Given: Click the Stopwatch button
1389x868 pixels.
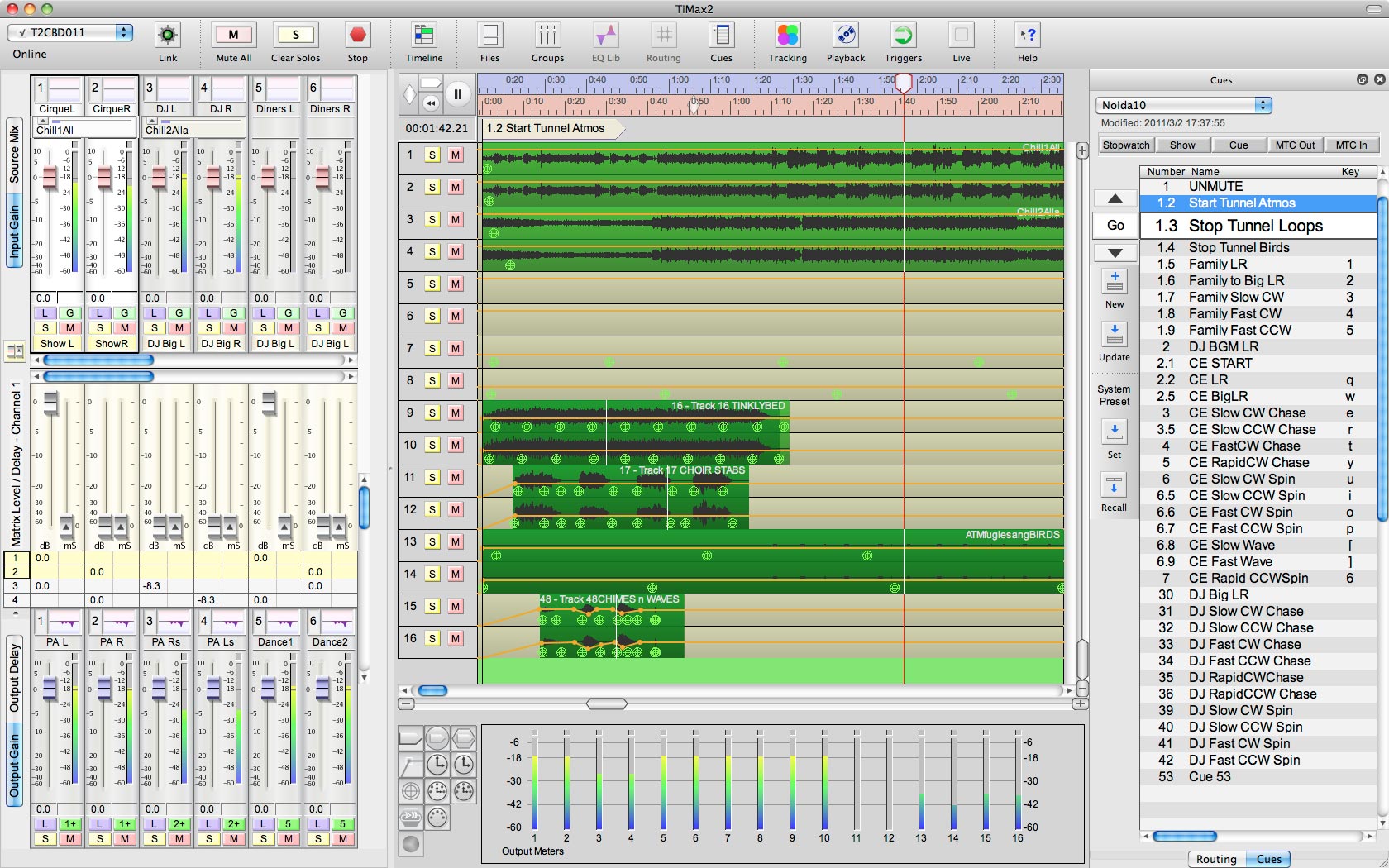Looking at the screenshot, I should click(x=1125, y=145).
